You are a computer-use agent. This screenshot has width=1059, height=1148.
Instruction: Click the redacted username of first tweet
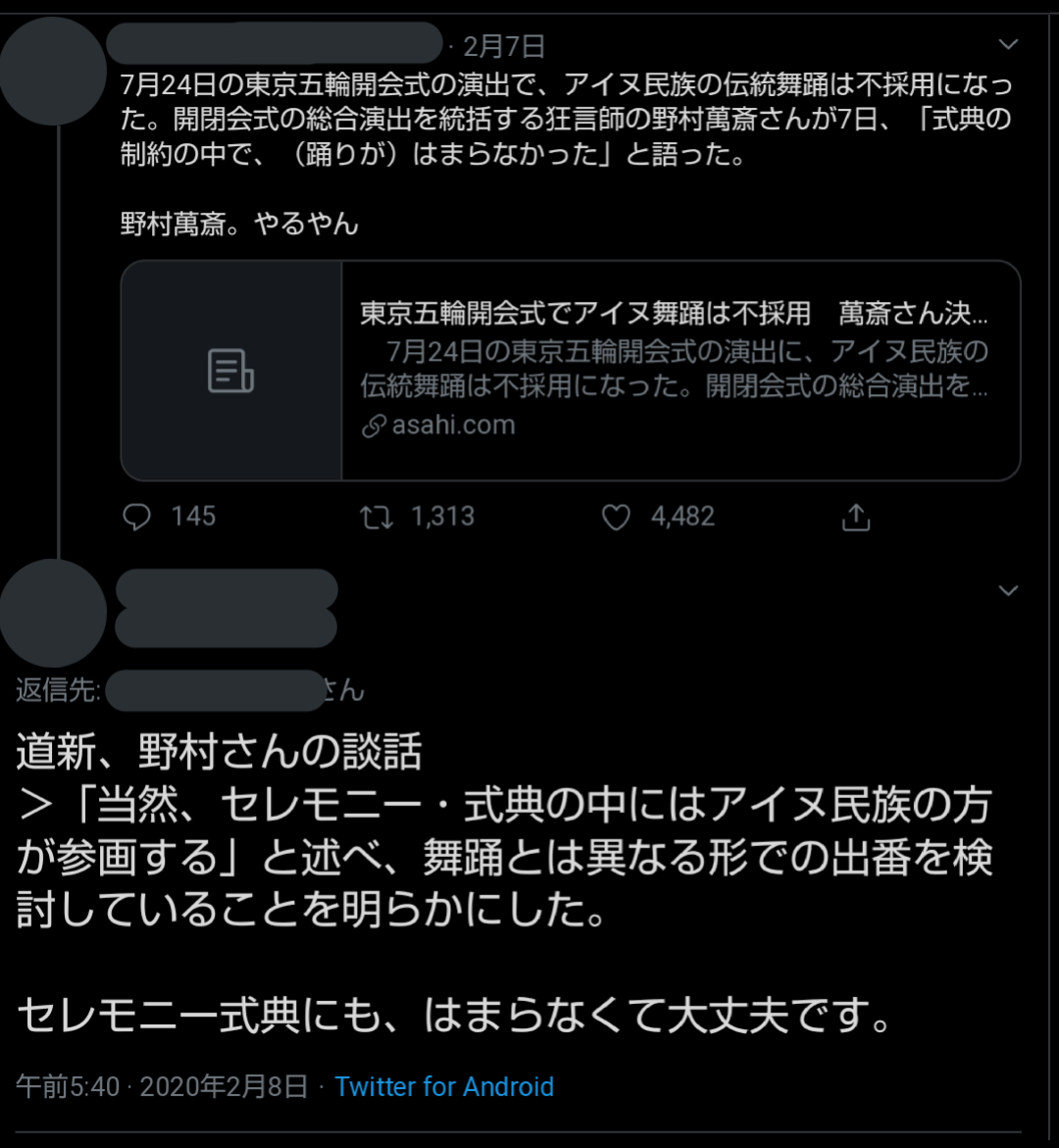click(275, 43)
